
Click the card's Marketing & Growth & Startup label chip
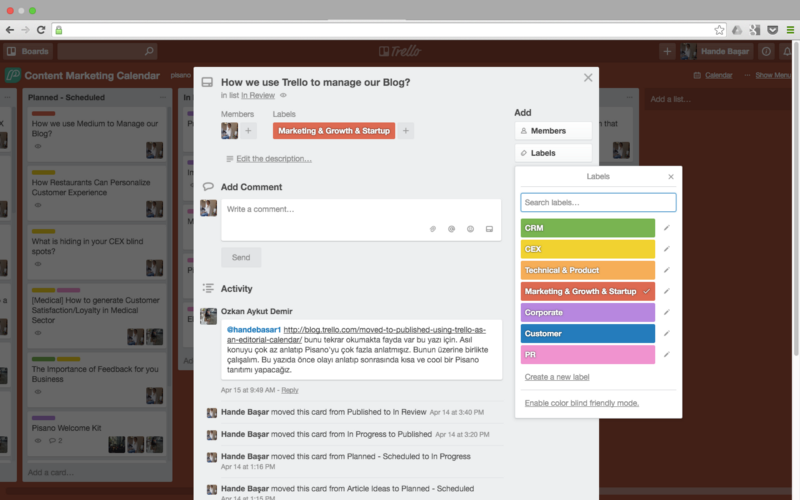334,131
